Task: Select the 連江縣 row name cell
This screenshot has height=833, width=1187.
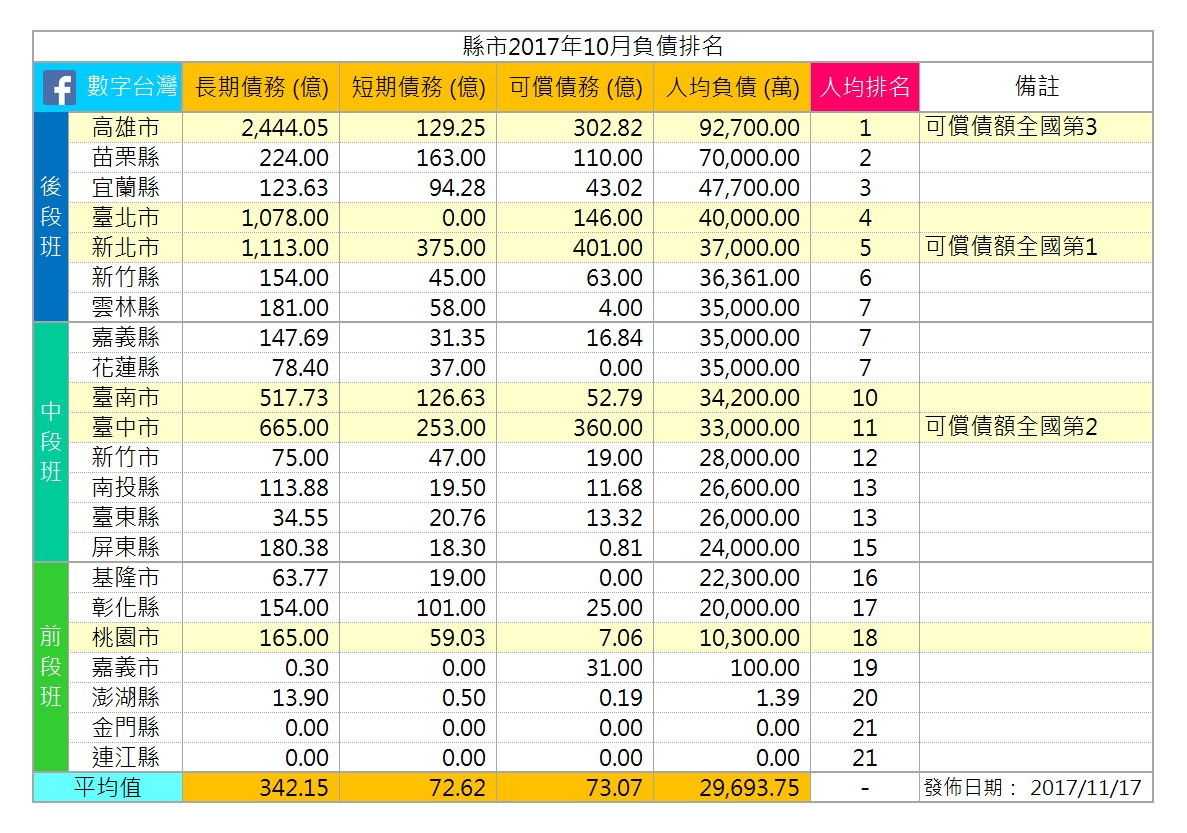Action: point(126,757)
